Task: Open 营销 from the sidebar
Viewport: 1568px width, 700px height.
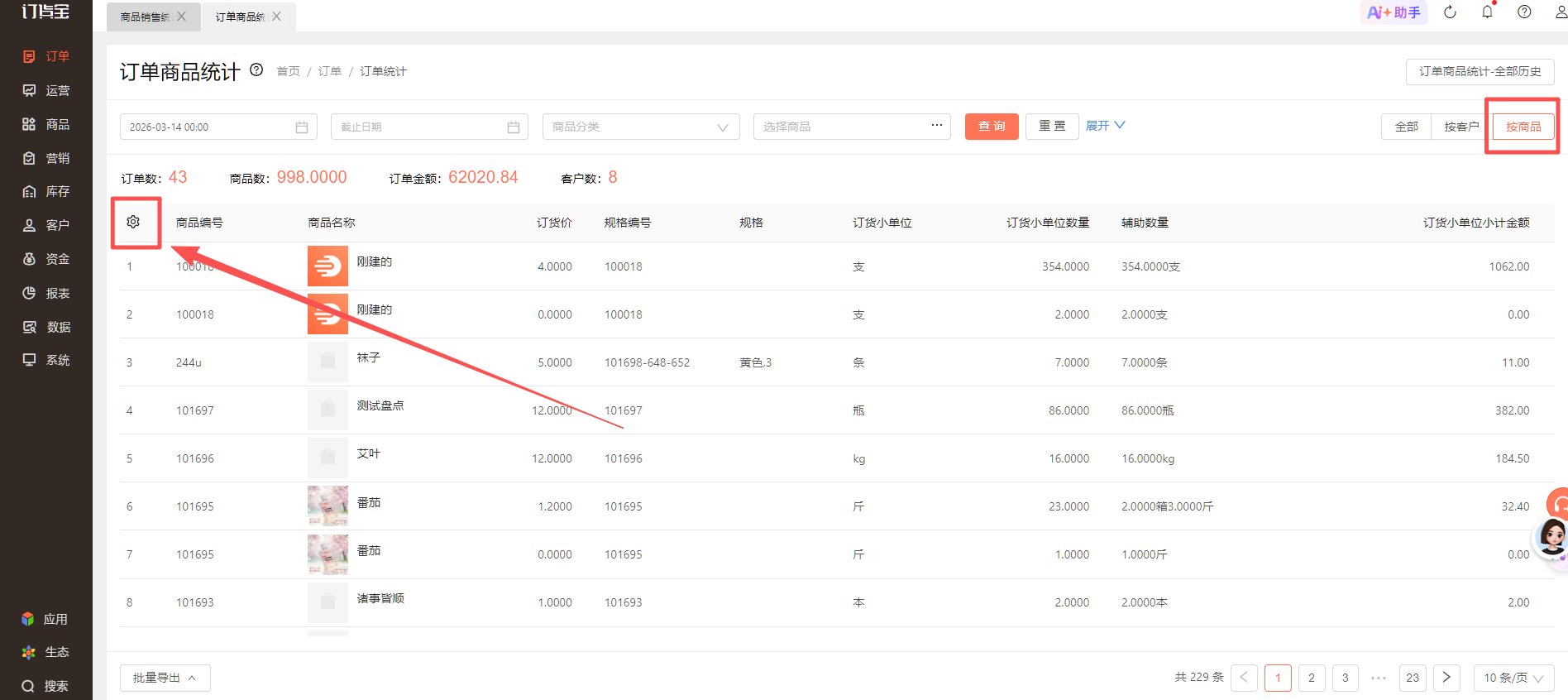Action: point(46,158)
